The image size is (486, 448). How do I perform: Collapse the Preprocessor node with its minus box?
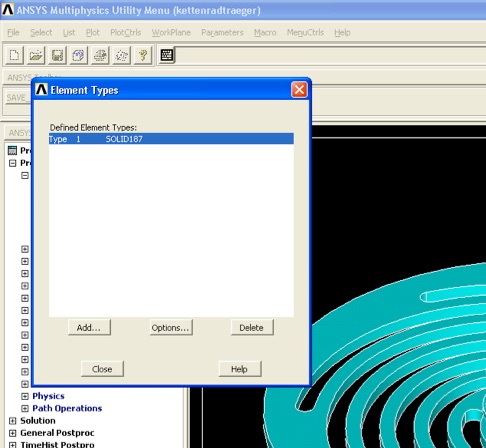click(x=12, y=163)
